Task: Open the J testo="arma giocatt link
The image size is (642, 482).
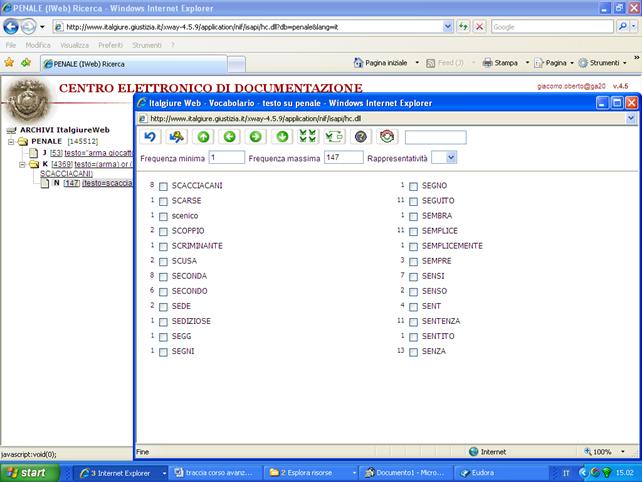Action: click(98, 153)
